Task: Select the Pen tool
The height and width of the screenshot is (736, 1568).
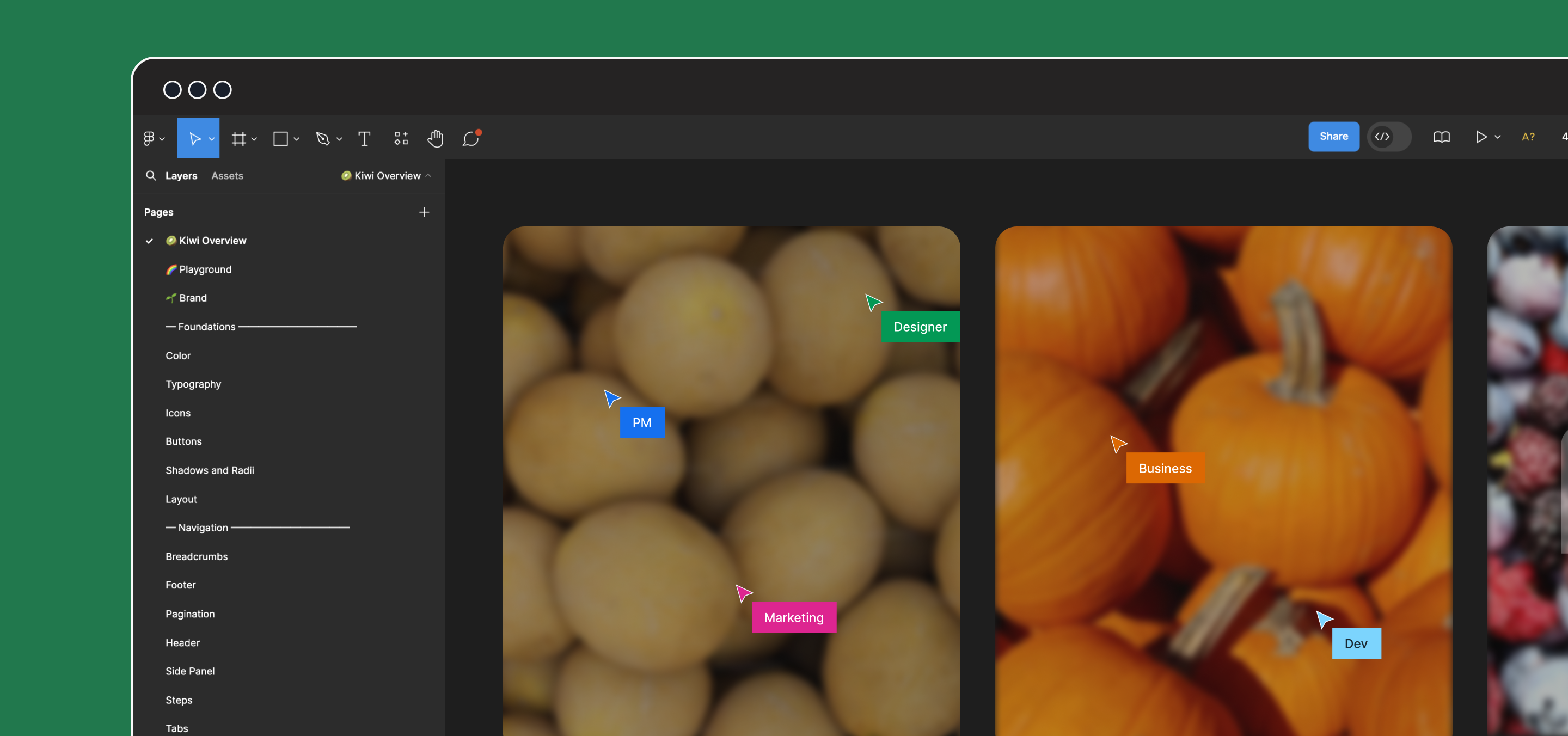Action: 323,138
